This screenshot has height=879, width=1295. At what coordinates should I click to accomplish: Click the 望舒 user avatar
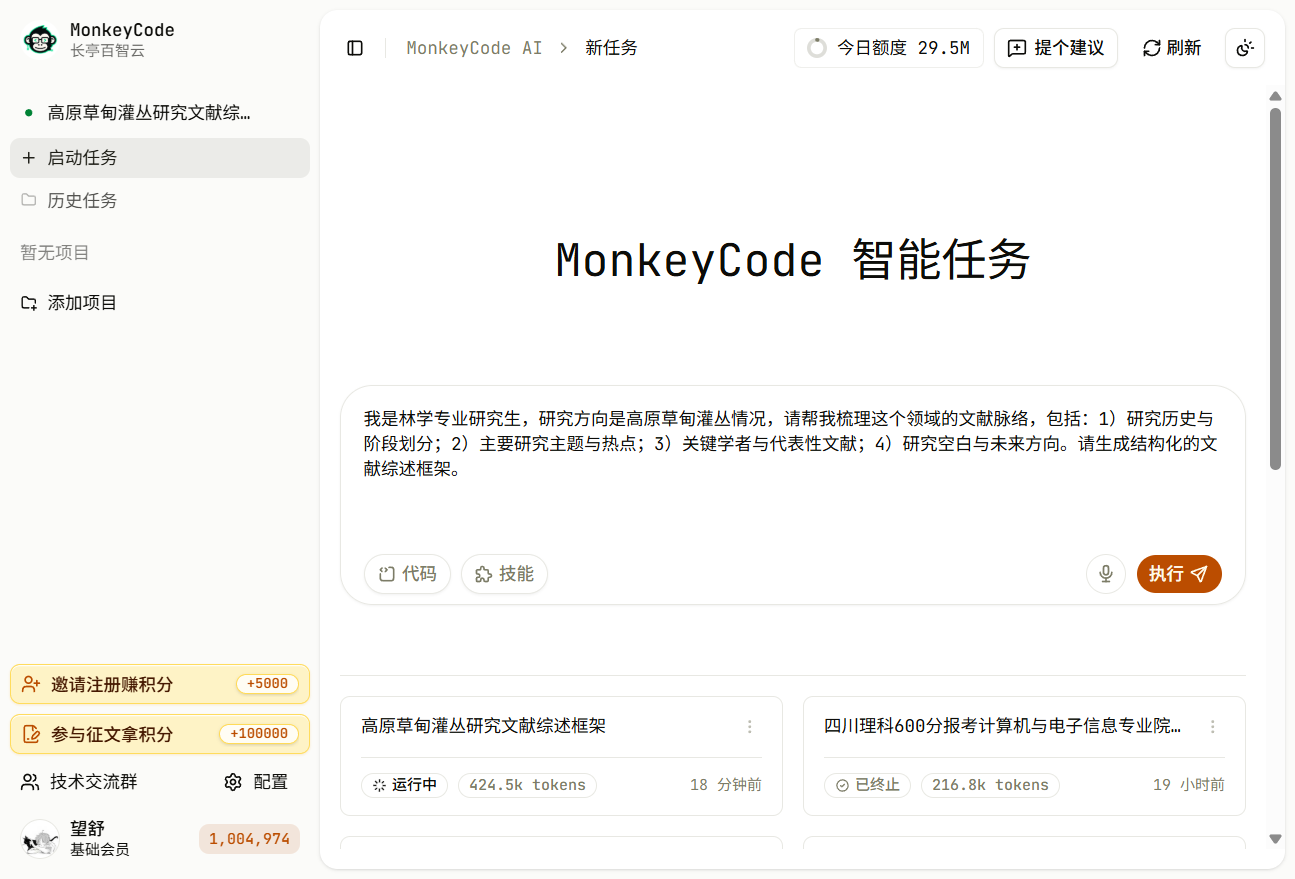point(40,839)
